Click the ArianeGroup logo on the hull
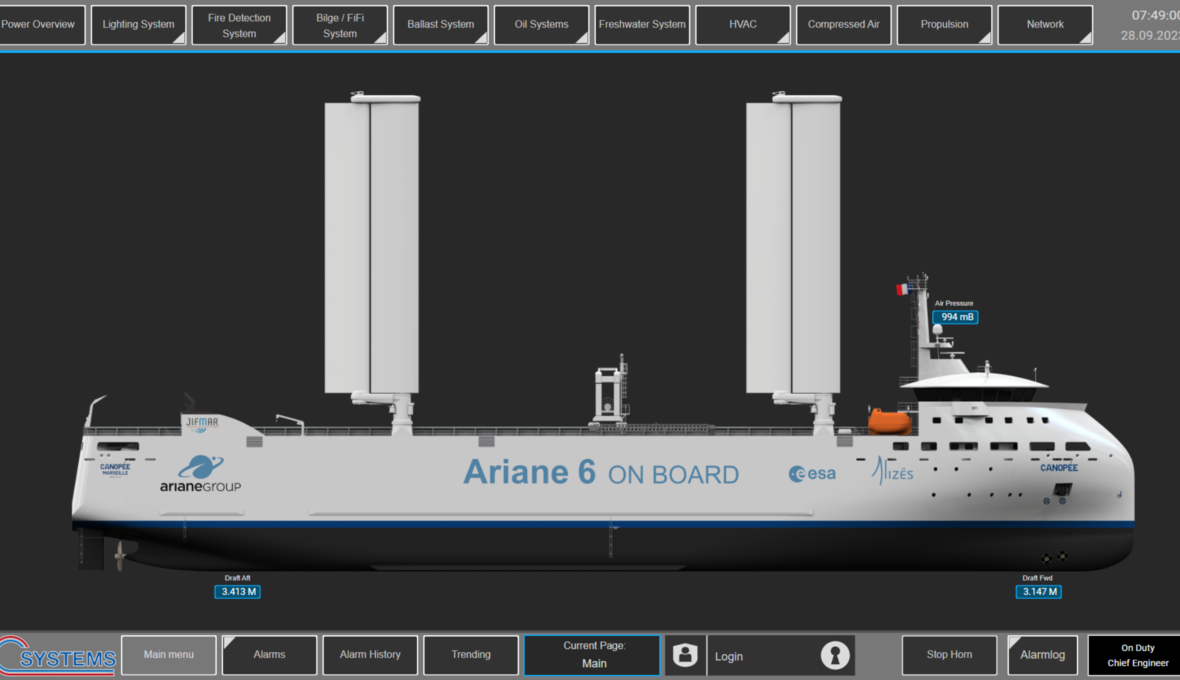The image size is (1180, 680). click(x=201, y=475)
